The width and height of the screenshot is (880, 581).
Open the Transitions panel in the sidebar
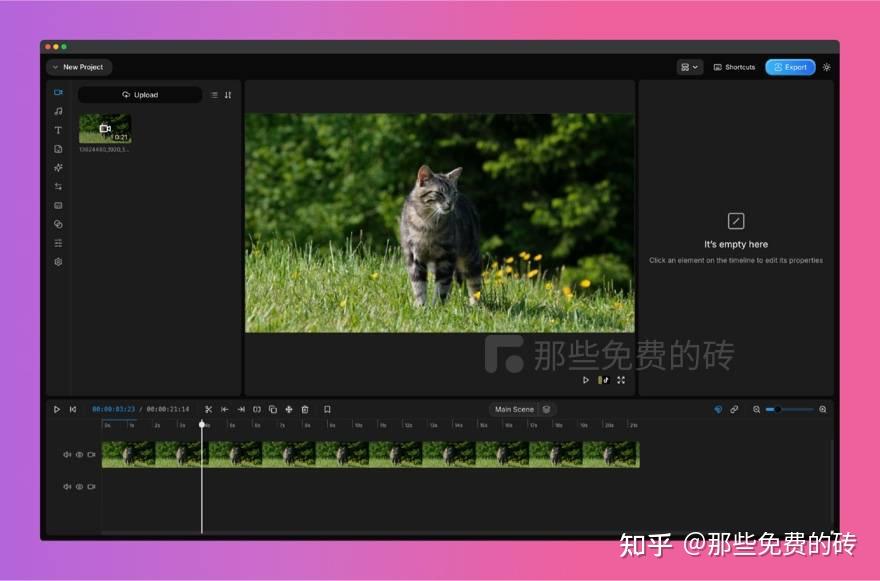pyautogui.click(x=58, y=186)
